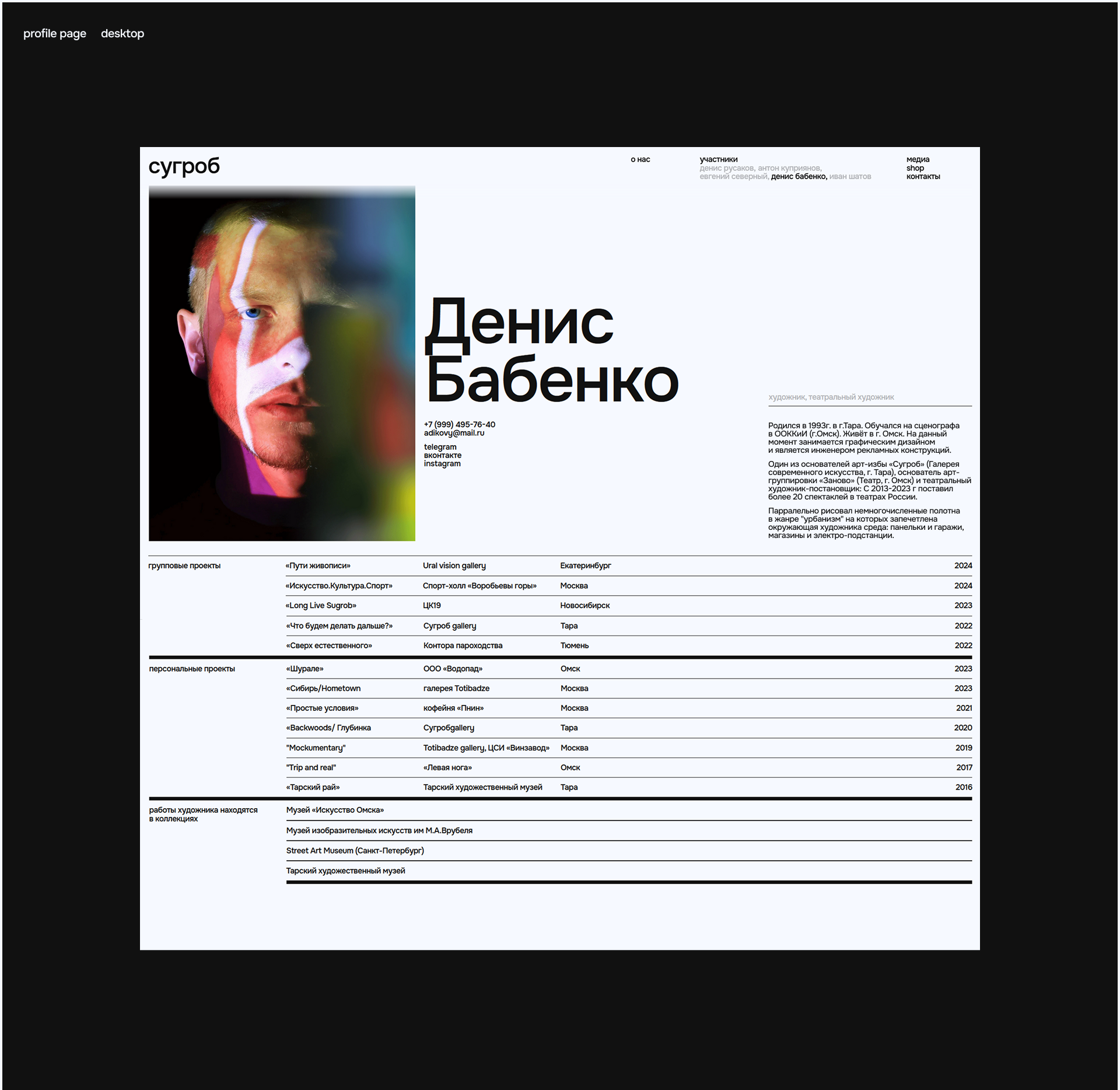Open the вконтакте social link
1120x1090 pixels.
pyautogui.click(x=442, y=455)
